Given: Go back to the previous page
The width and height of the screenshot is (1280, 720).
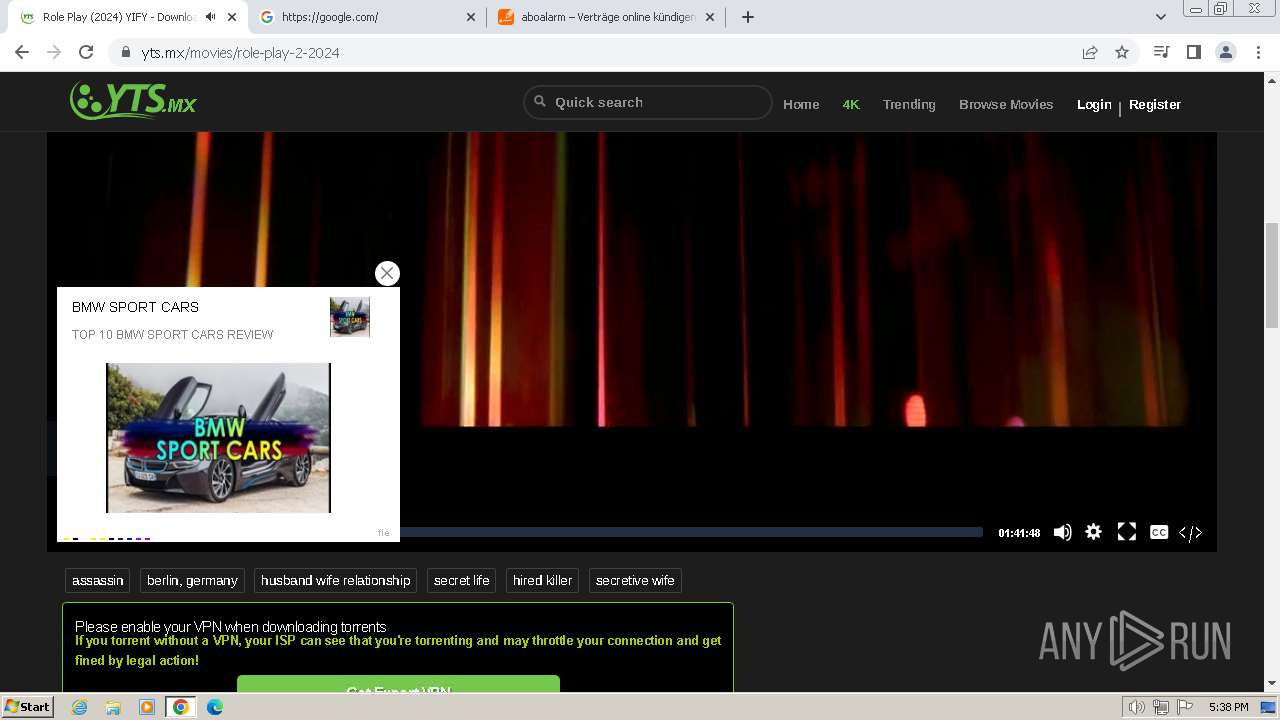Looking at the screenshot, I should point(22,52).
